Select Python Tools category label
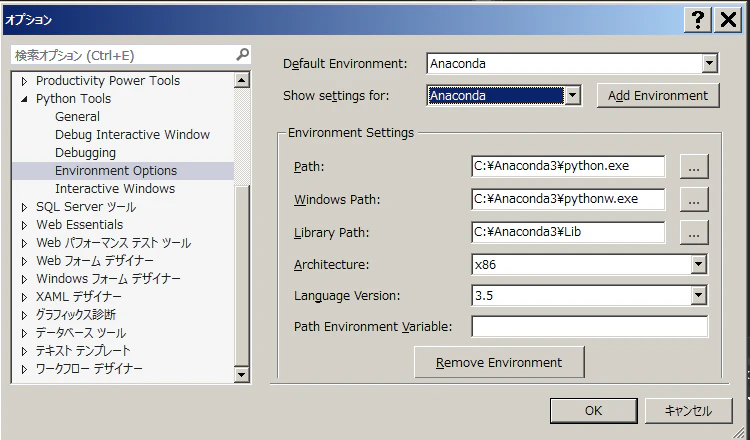Viewport: 750px width, 440px height. point(74,99)
